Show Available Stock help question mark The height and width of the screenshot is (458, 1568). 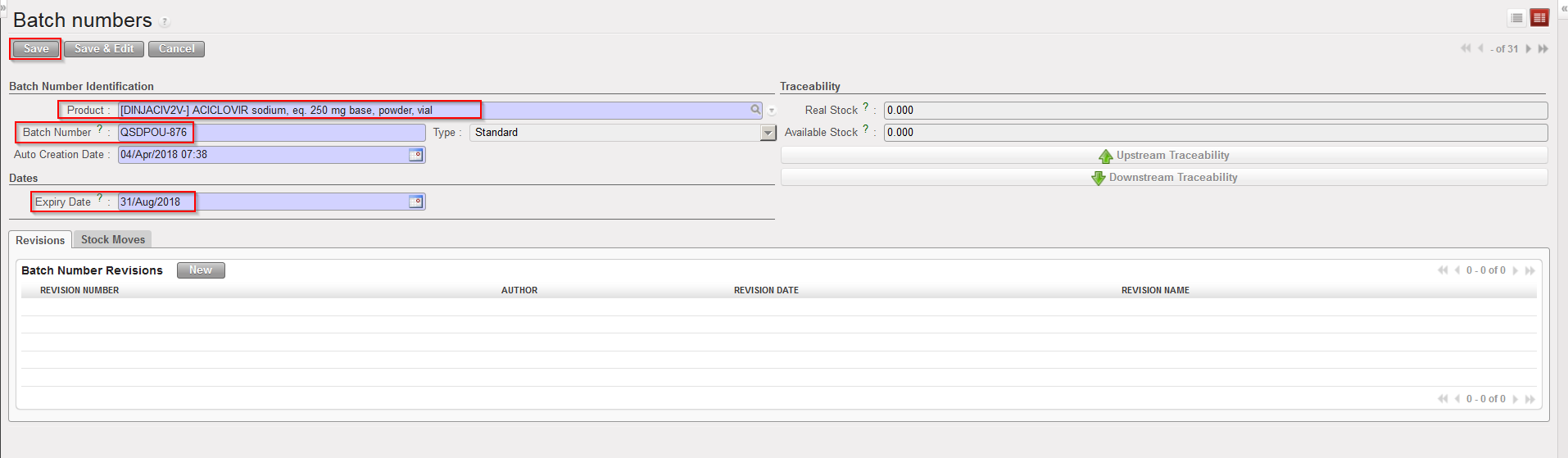coord(865,129)
